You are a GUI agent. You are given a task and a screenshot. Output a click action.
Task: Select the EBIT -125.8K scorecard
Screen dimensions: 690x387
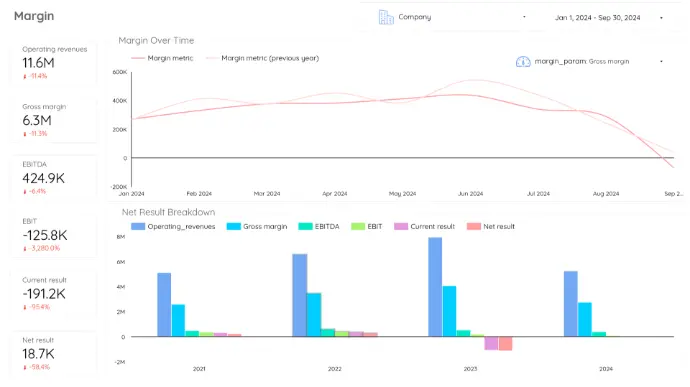pyautogui.click(x=54, y=235)
